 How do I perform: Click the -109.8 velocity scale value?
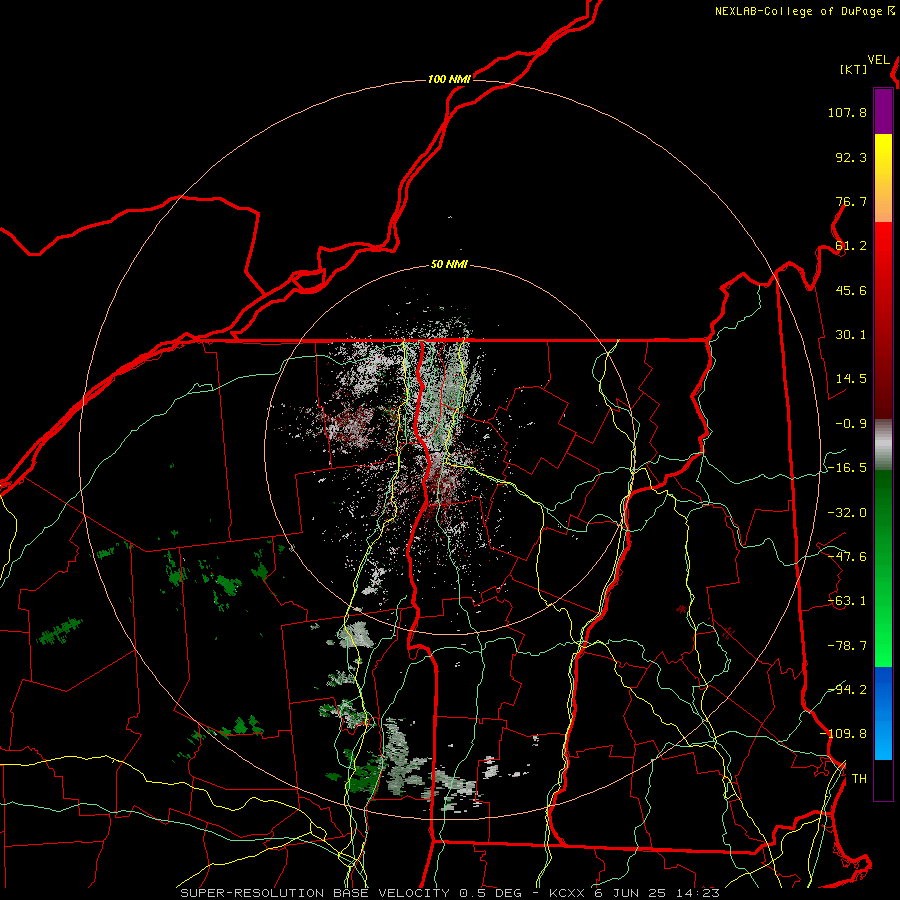point(843,734)
